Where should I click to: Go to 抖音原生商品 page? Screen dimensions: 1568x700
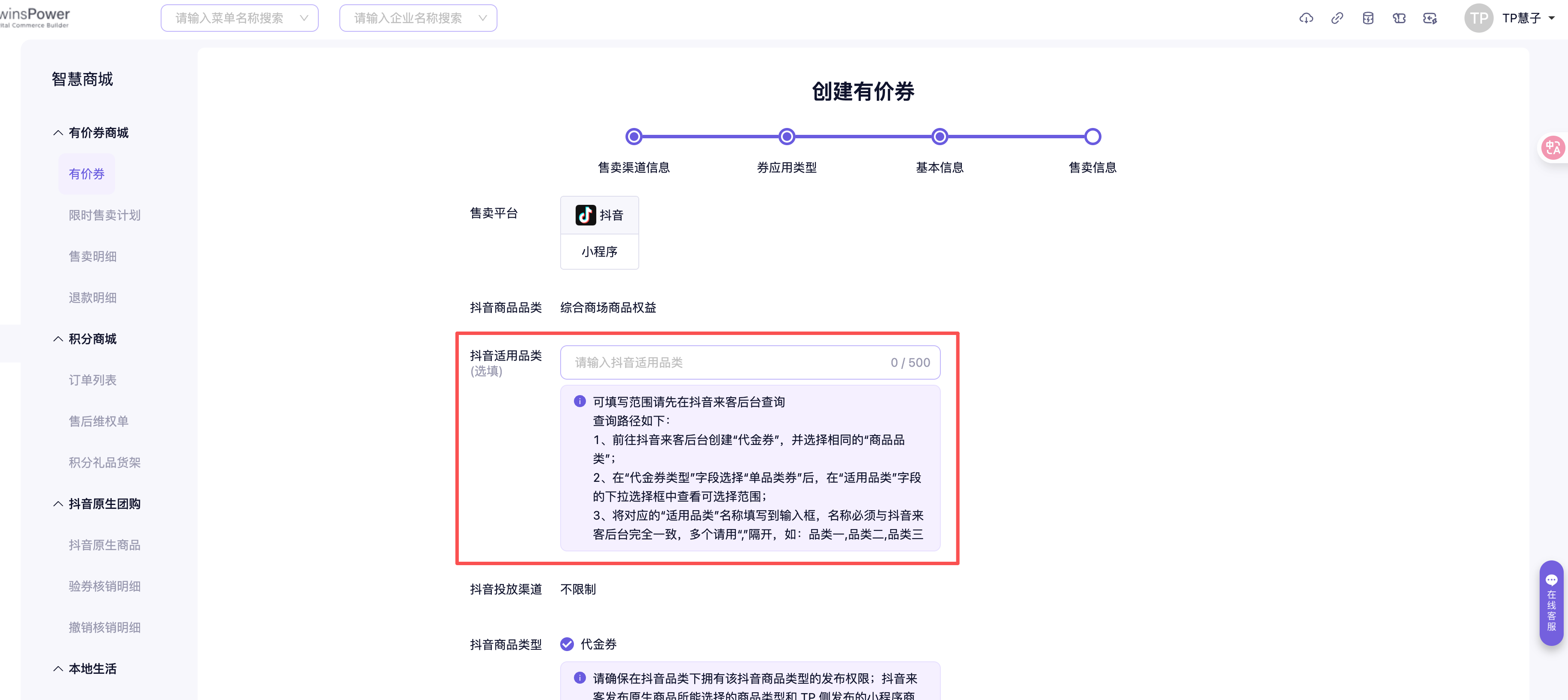[x=104, y=545]
